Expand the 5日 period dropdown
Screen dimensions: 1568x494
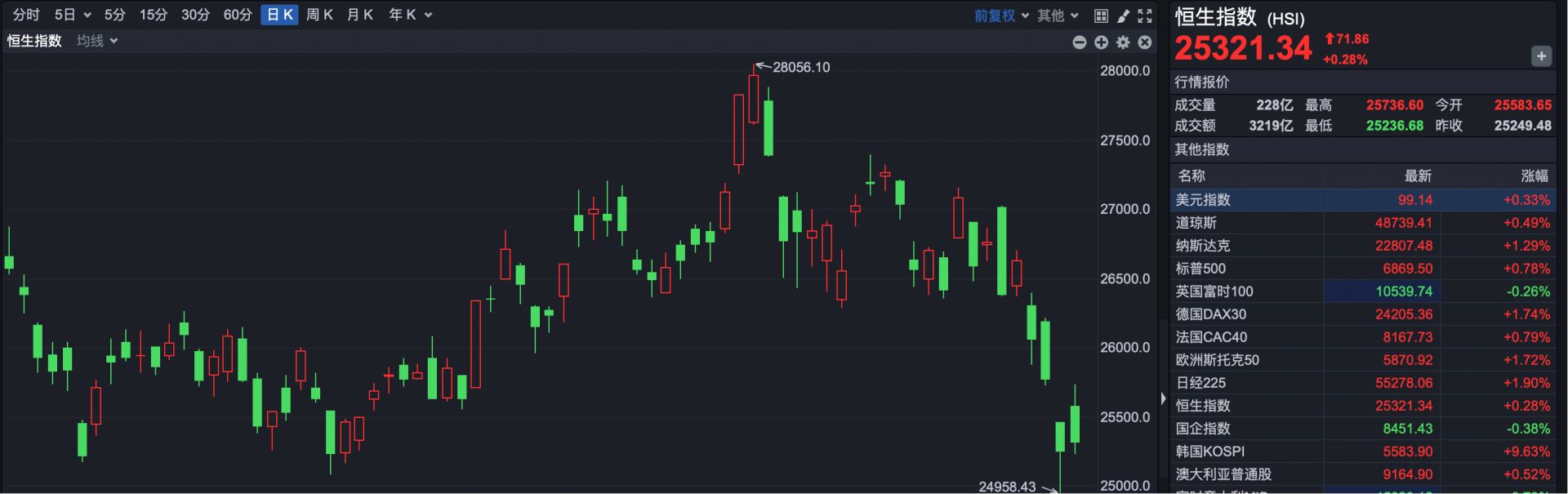(72, 15)
